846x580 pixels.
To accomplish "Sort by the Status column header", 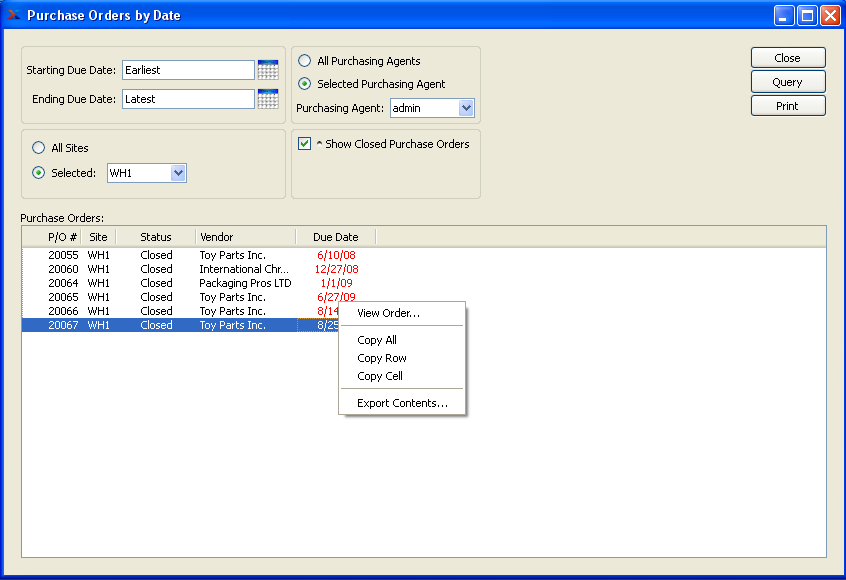I will click(155, 237).
